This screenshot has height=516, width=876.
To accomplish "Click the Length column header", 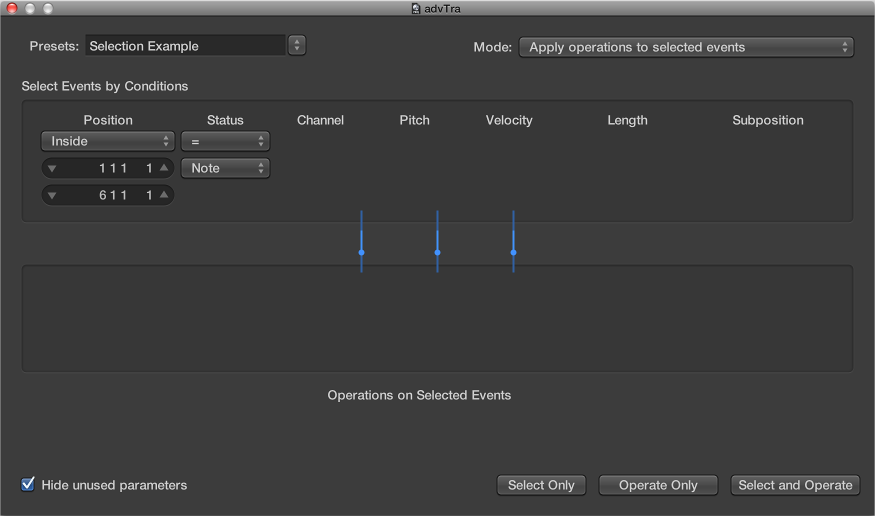I will (627, 120).
